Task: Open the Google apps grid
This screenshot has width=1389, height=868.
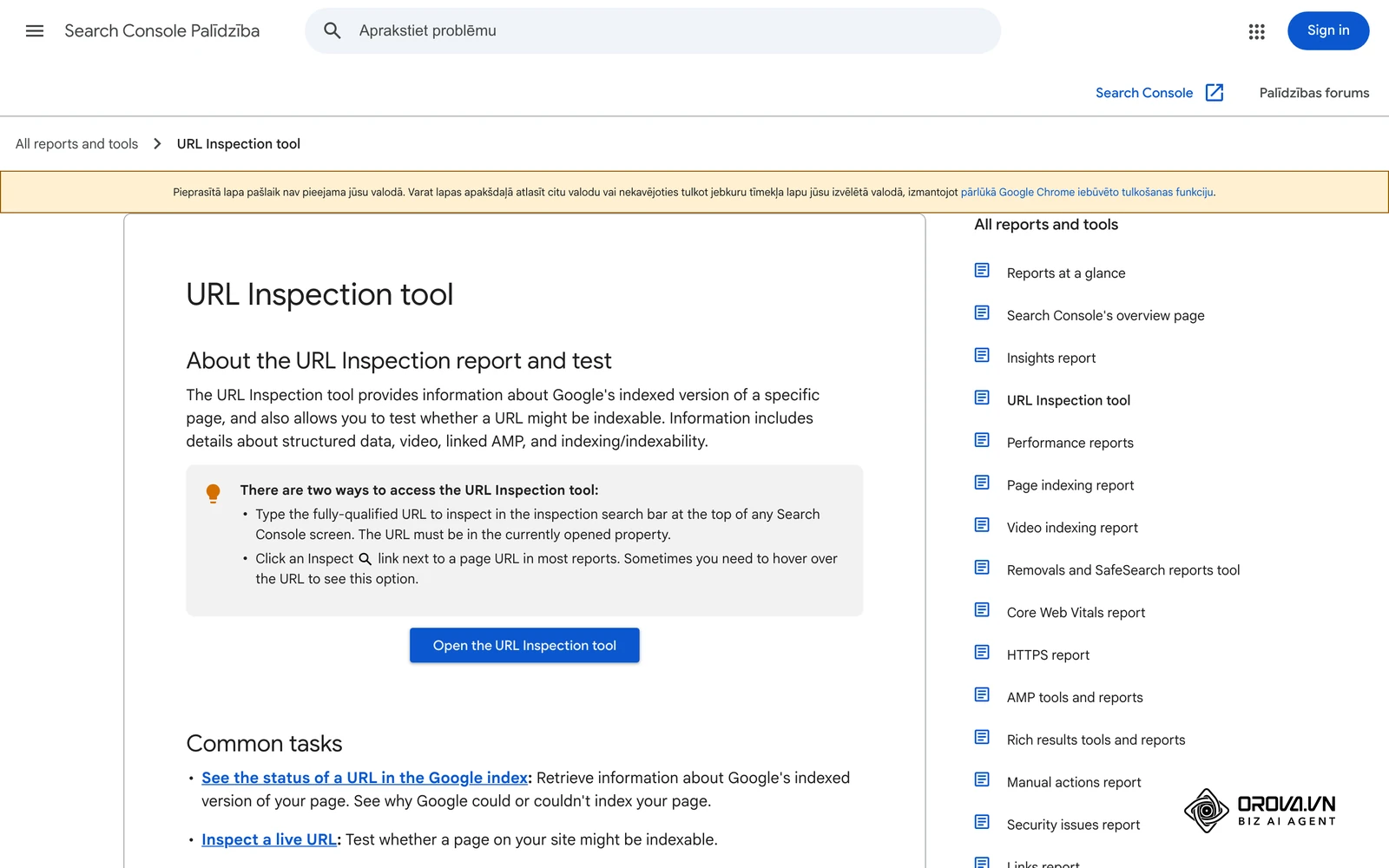Action: point(1256,31)
